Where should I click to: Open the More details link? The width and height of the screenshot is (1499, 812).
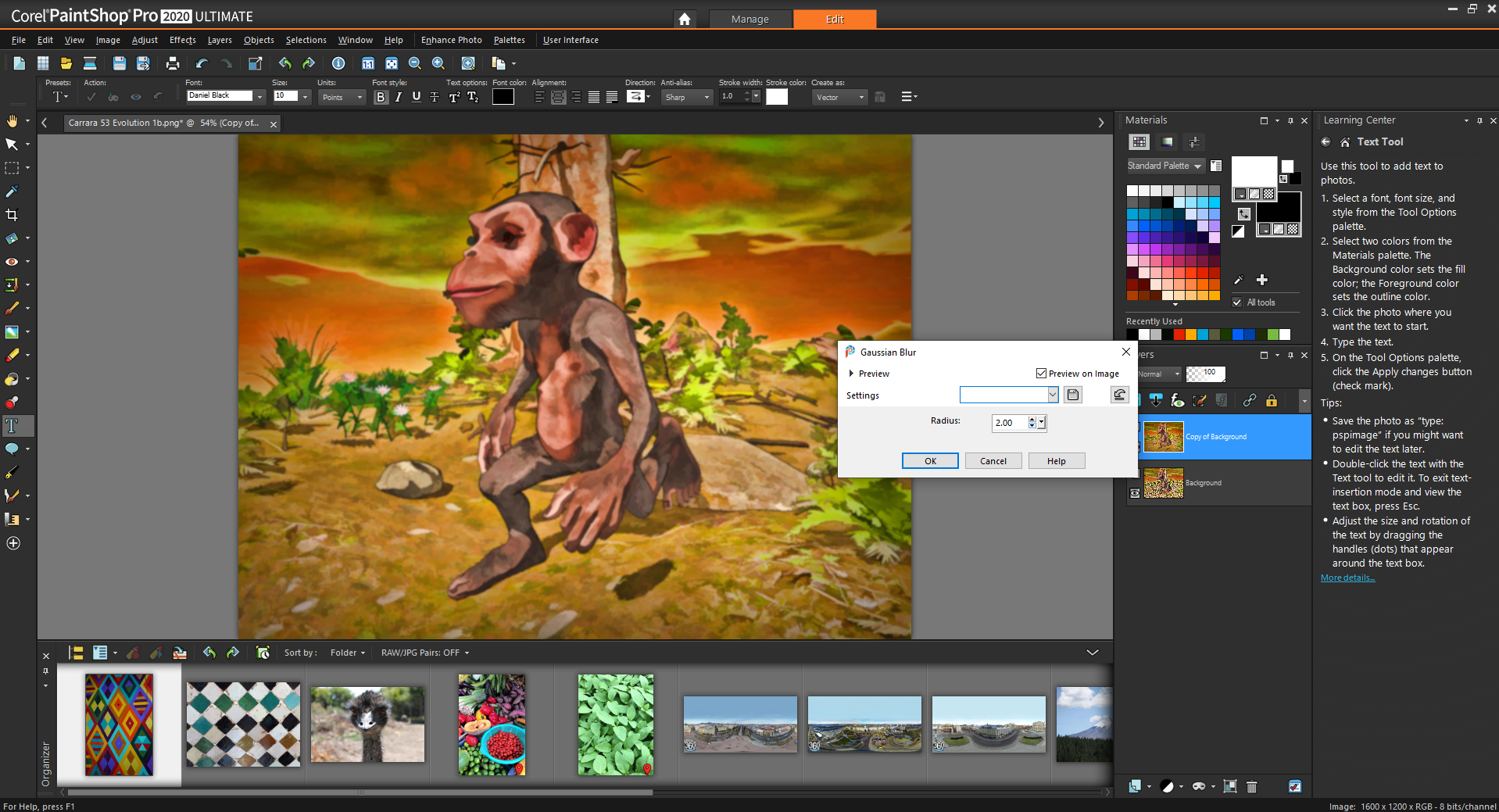click(1347, 578)
